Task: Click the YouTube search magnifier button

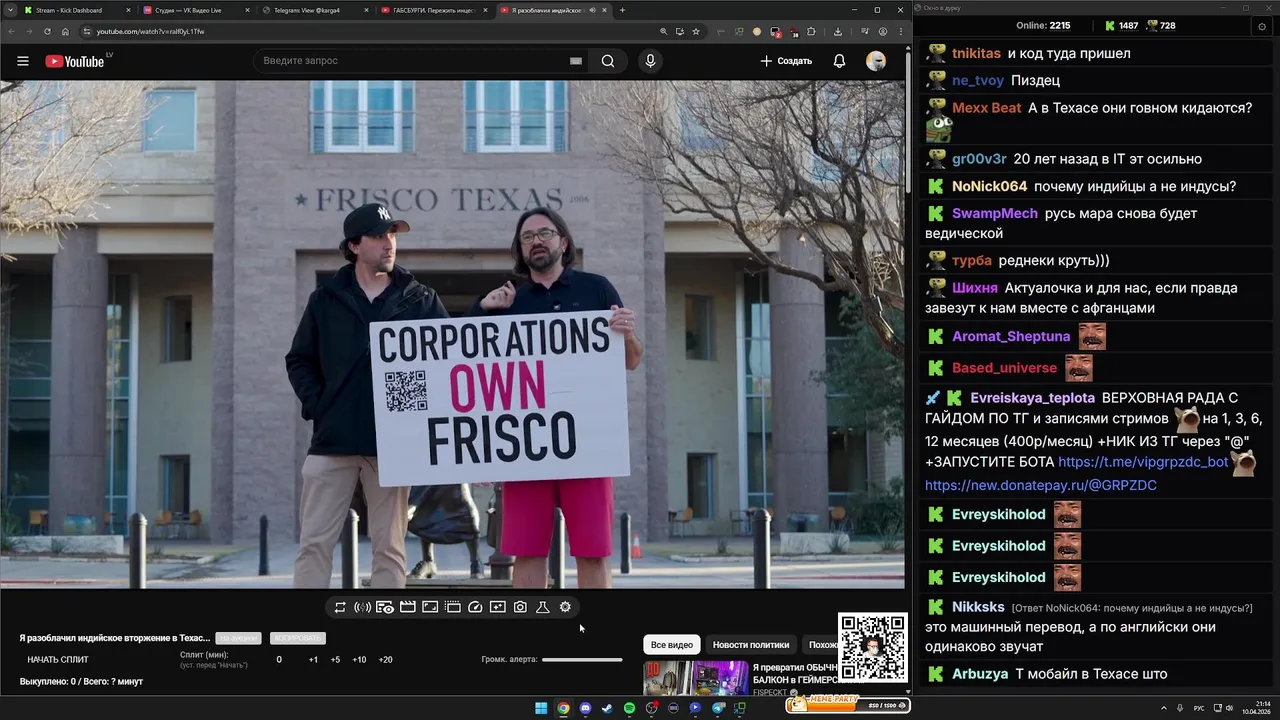Action: pos(608,61)
